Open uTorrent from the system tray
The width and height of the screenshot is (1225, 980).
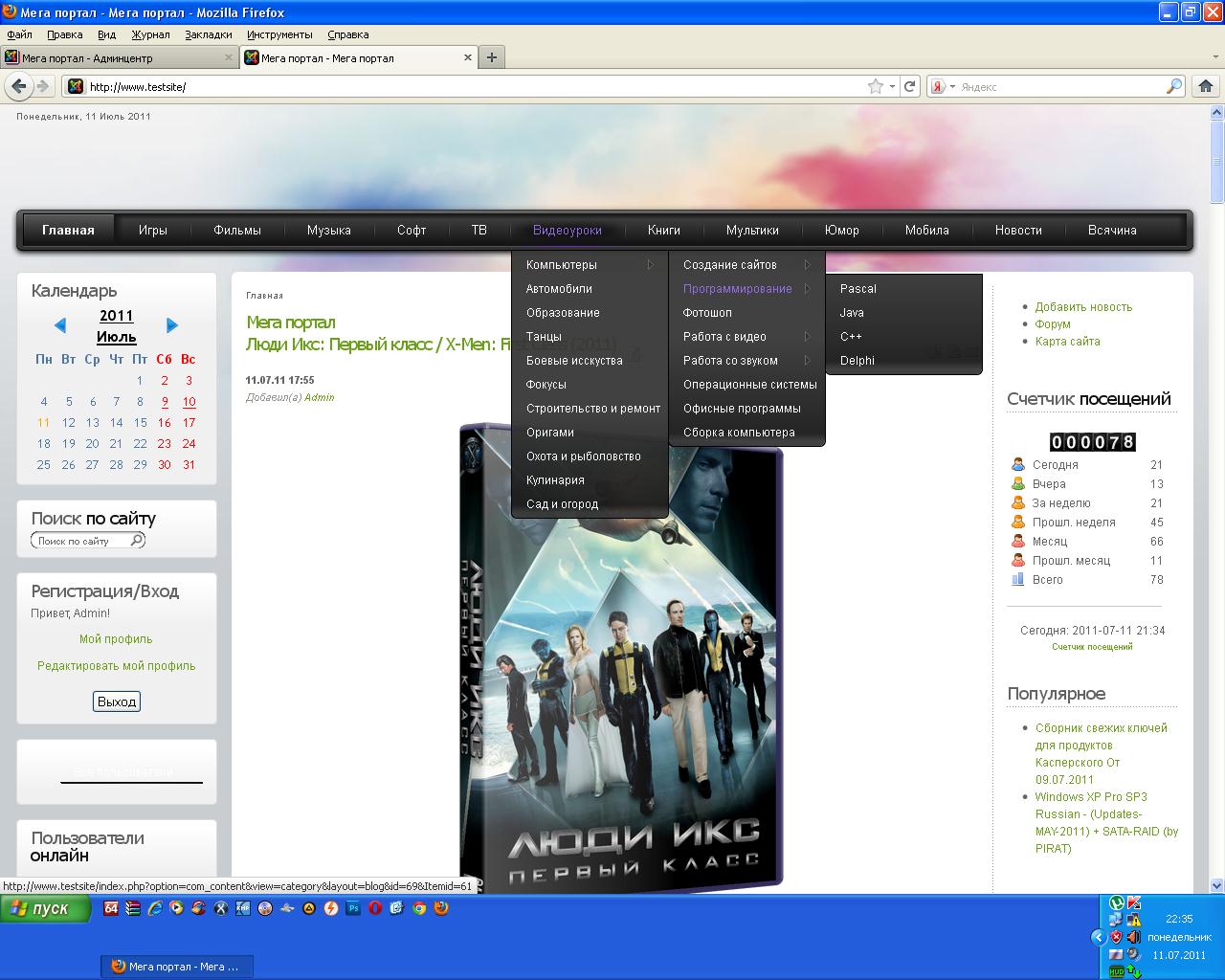click(1116, 902)
